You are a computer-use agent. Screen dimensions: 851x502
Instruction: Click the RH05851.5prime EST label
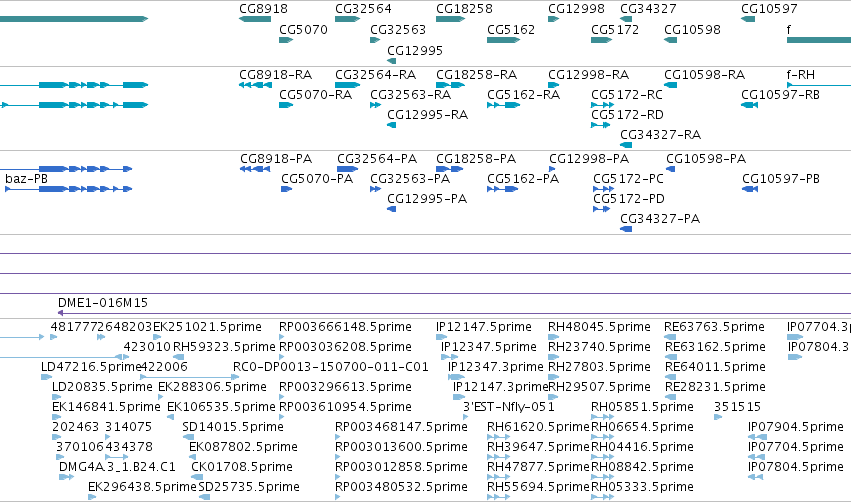[642, 406]
